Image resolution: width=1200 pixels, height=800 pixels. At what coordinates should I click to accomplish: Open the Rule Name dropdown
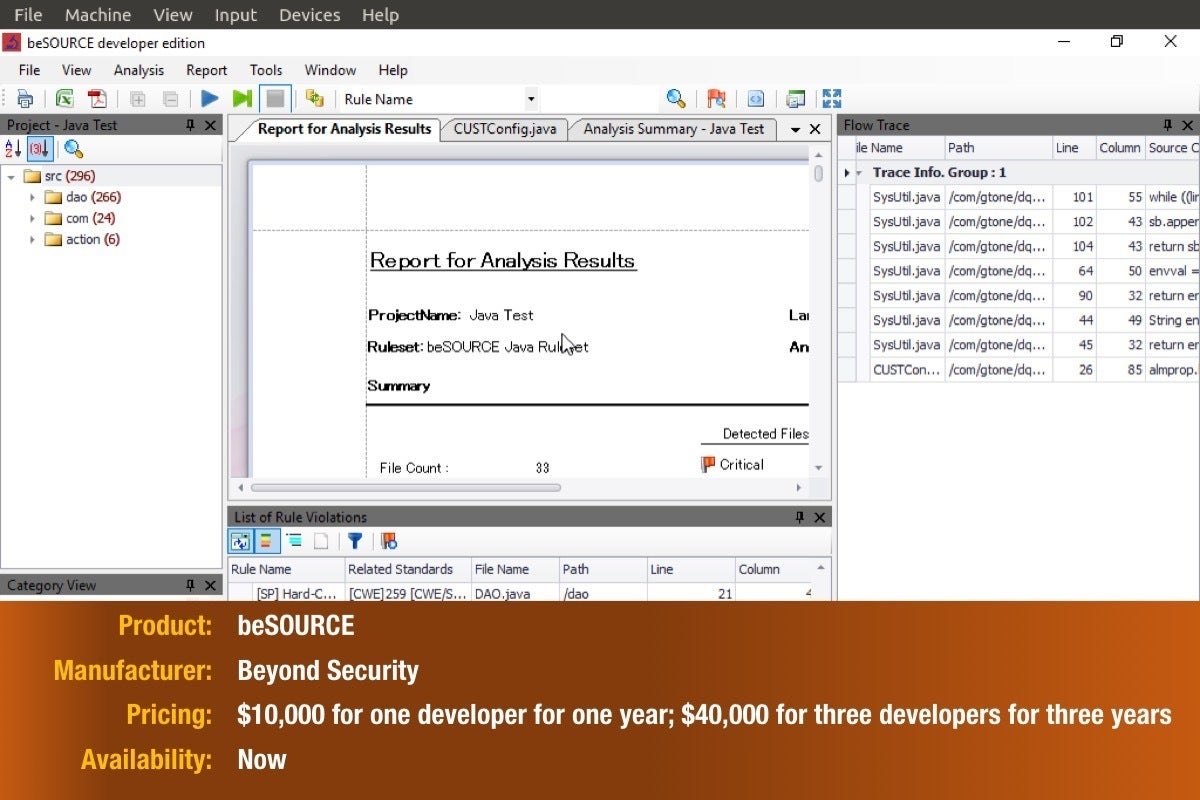coord(531,99)
